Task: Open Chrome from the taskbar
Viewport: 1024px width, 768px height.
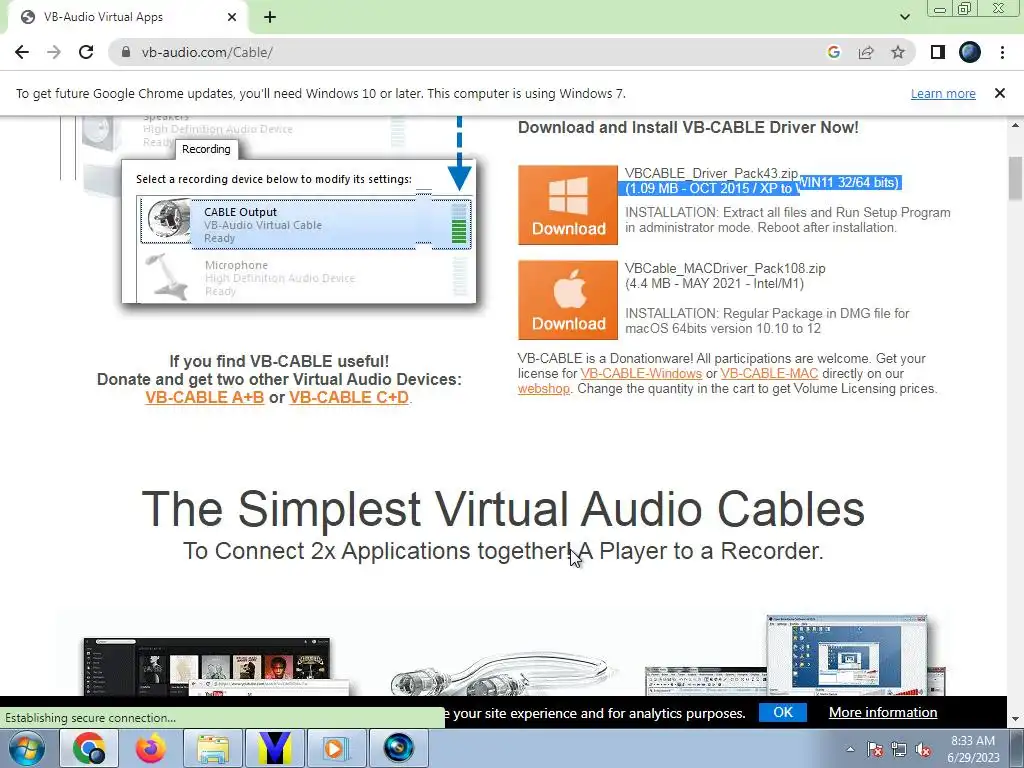Action: coord(89,748)
